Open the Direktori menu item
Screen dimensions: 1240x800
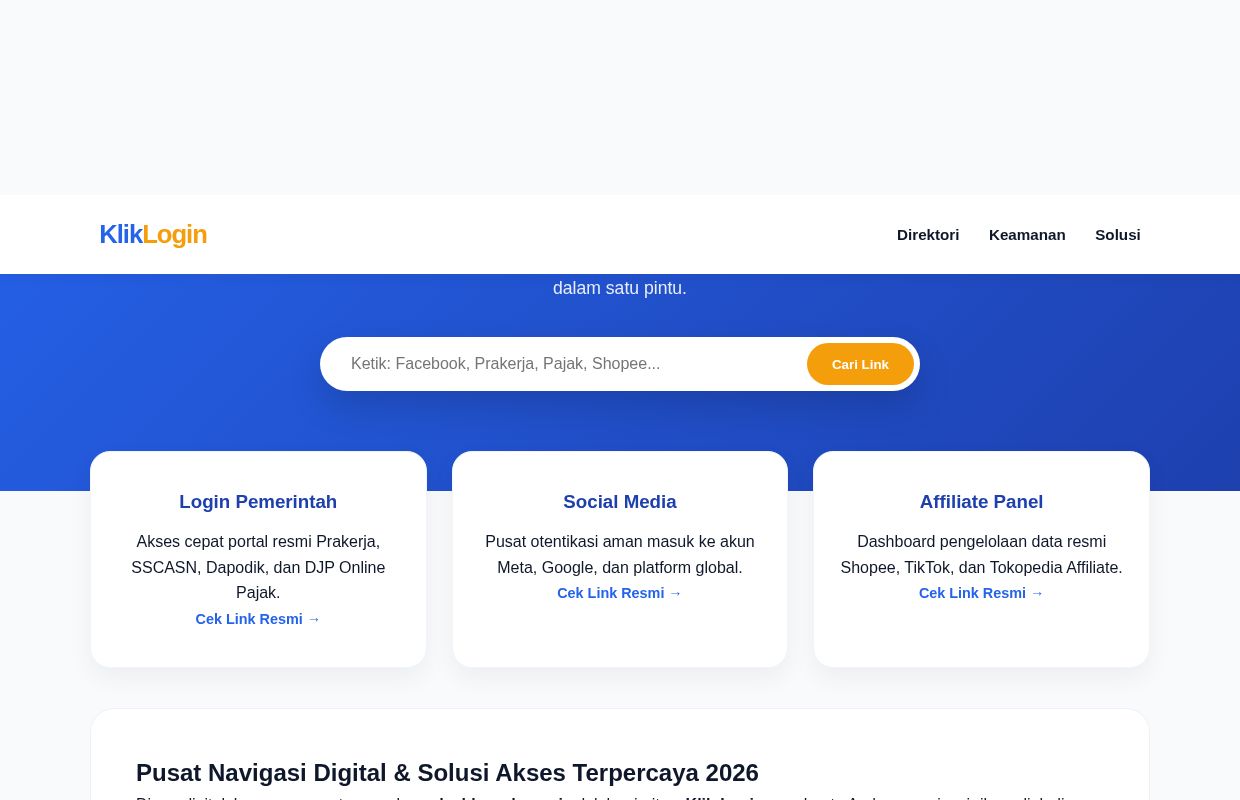point(928,234)
